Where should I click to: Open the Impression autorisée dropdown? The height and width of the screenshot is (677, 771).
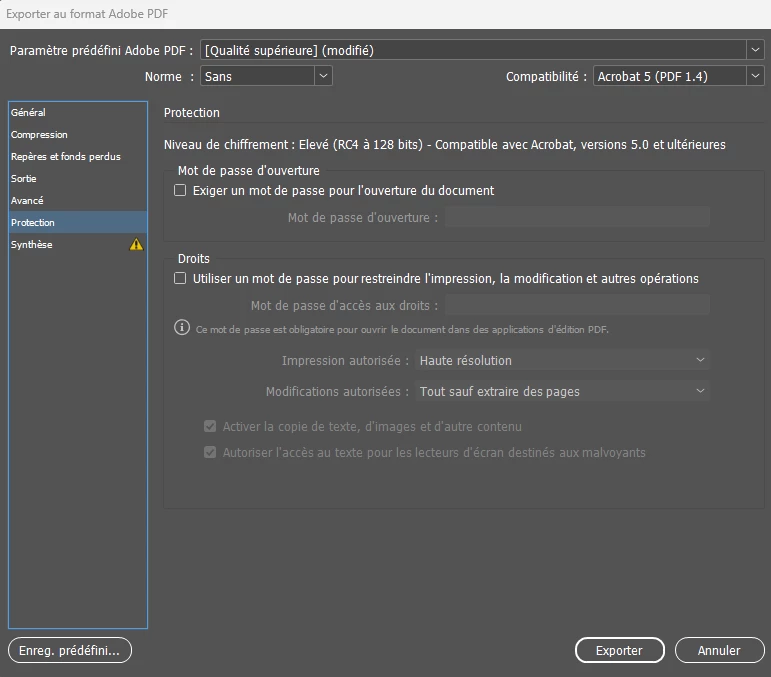[562, 360]
